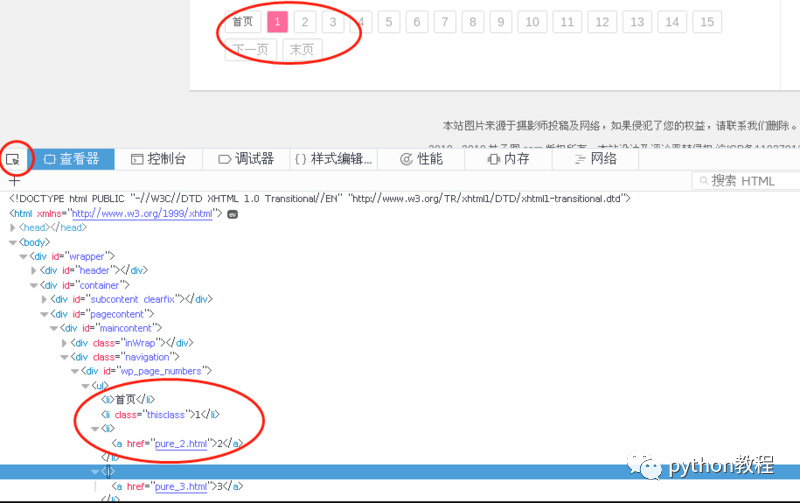Viewport: 800px width, 503px height.
Task: Focus the 搜索 HTML search field
Action: 746,181
